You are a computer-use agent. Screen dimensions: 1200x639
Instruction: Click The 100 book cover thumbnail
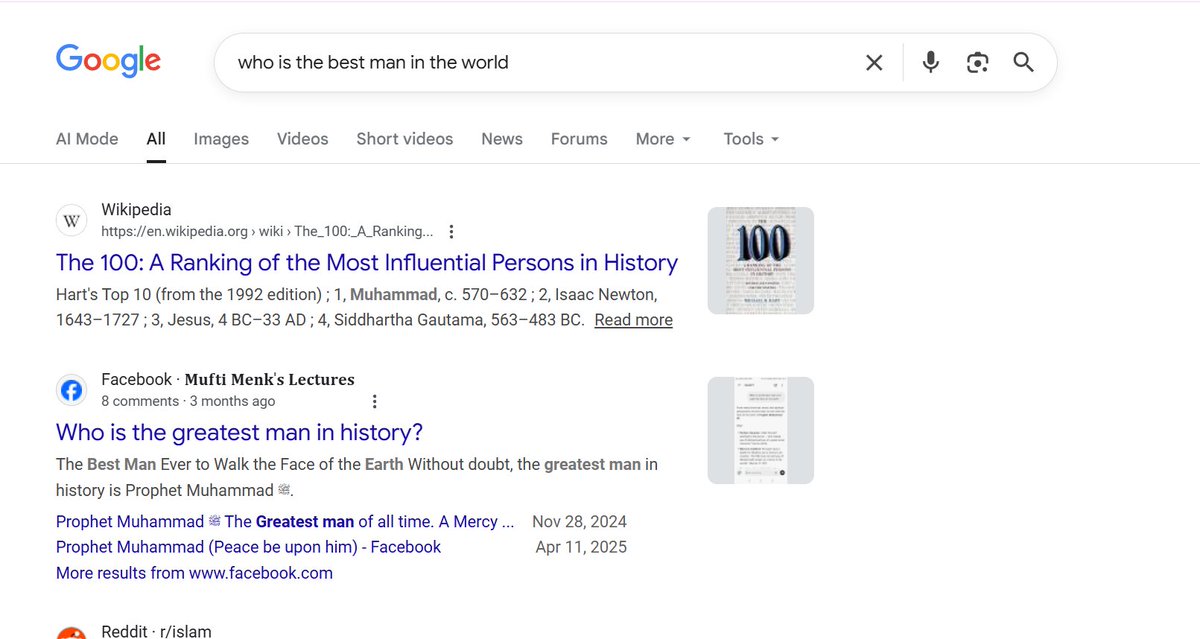(761, 260)
